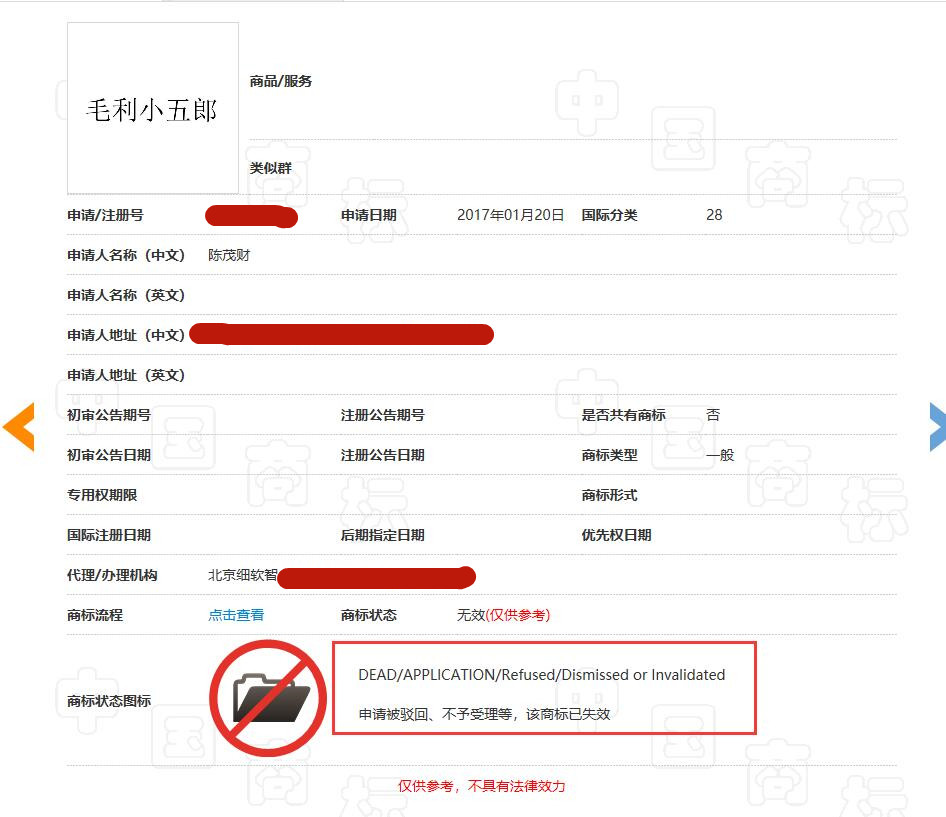Go to next record with blue arrow
Viewport: 946px width, 817px height.
[x=938, y=427]
